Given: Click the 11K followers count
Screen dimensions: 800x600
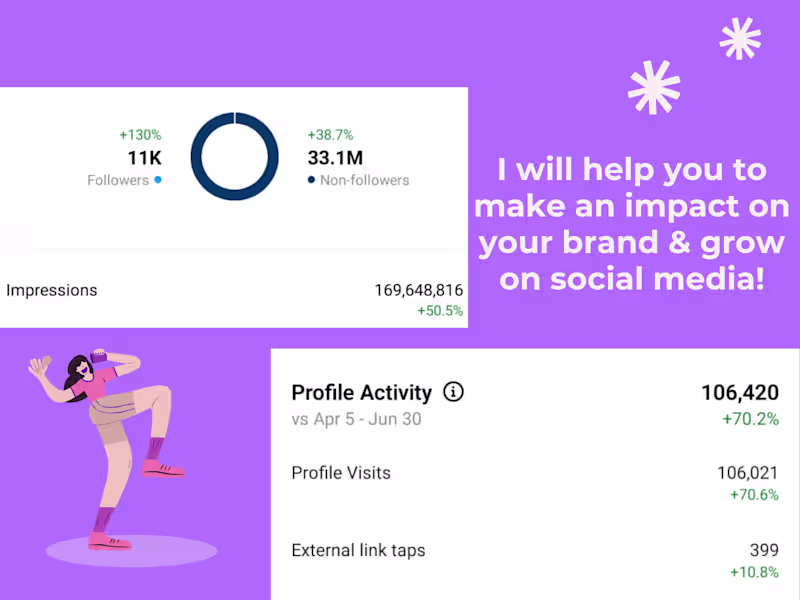Looking at the screenshot, I should [144, 158].
